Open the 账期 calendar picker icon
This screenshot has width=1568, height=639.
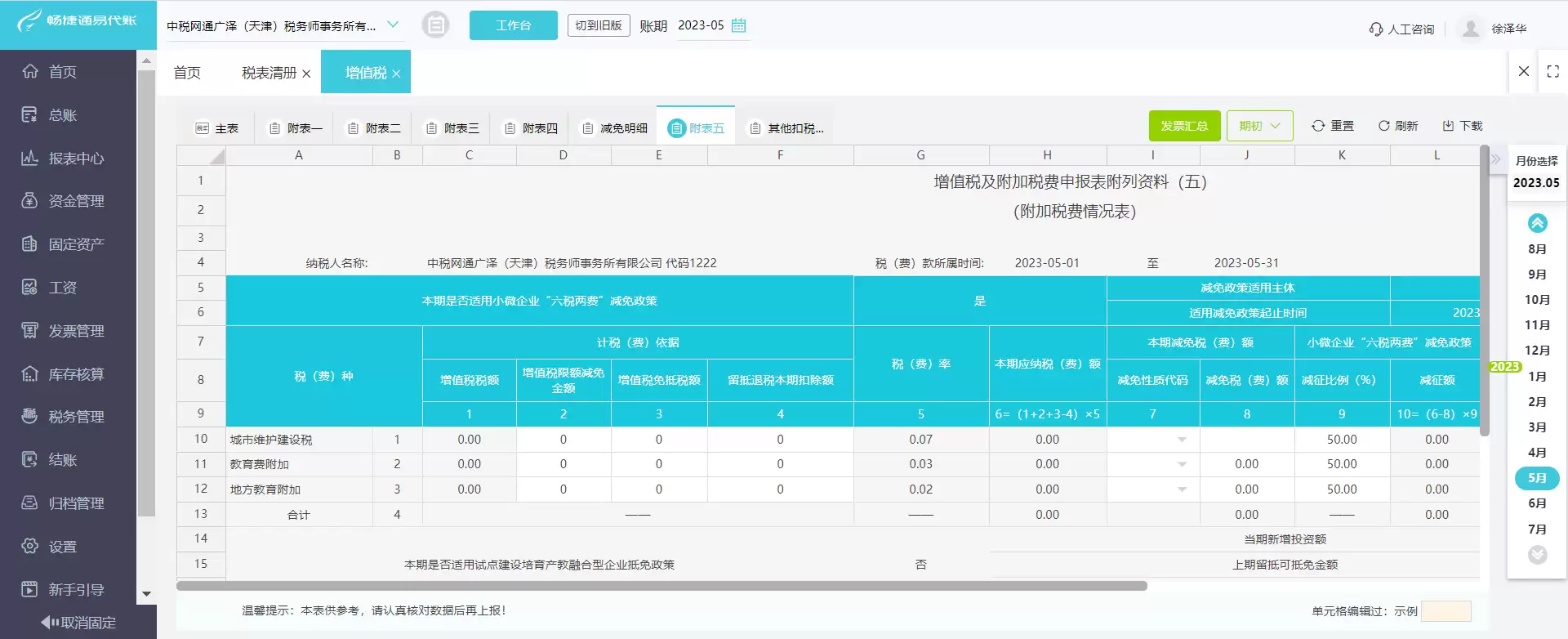coord(739,25)
